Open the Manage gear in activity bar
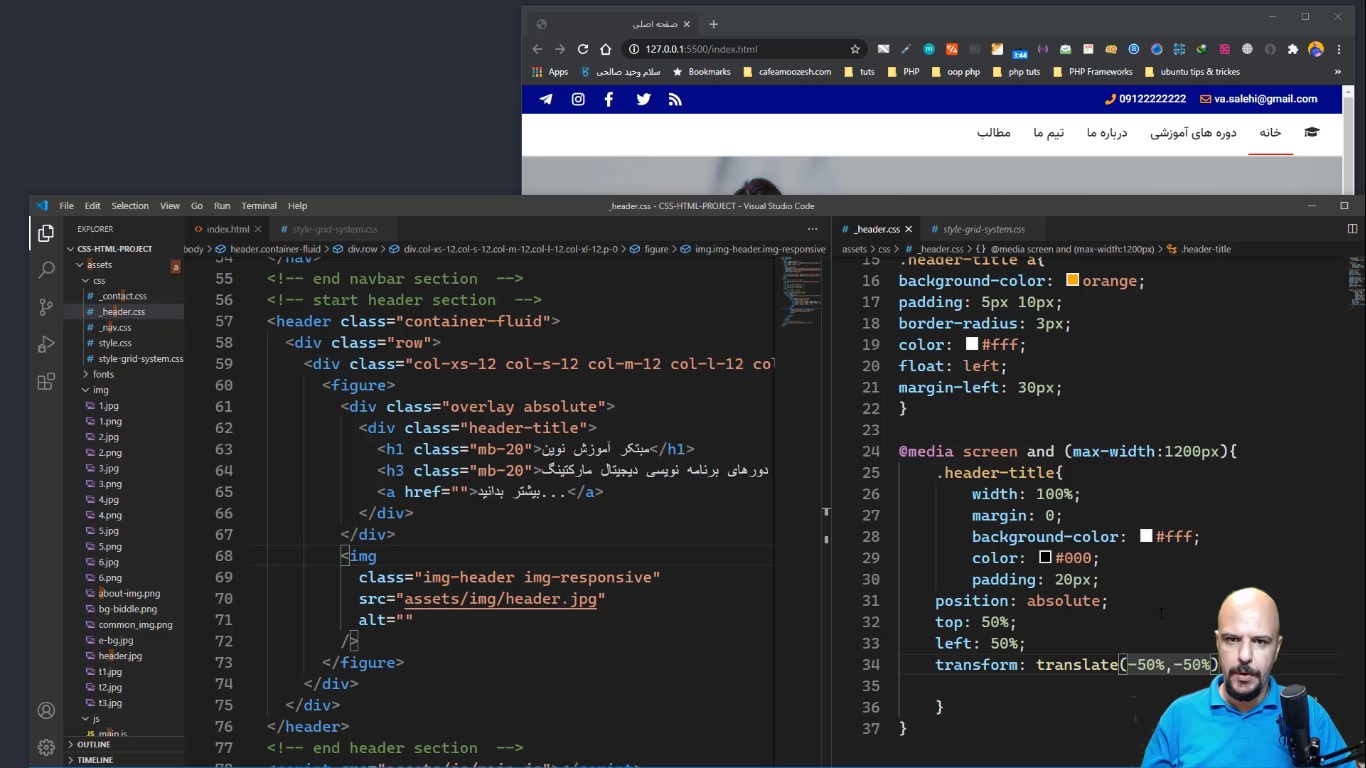Viewport: 1366px width, 768px height. click(x=45, y=747)
